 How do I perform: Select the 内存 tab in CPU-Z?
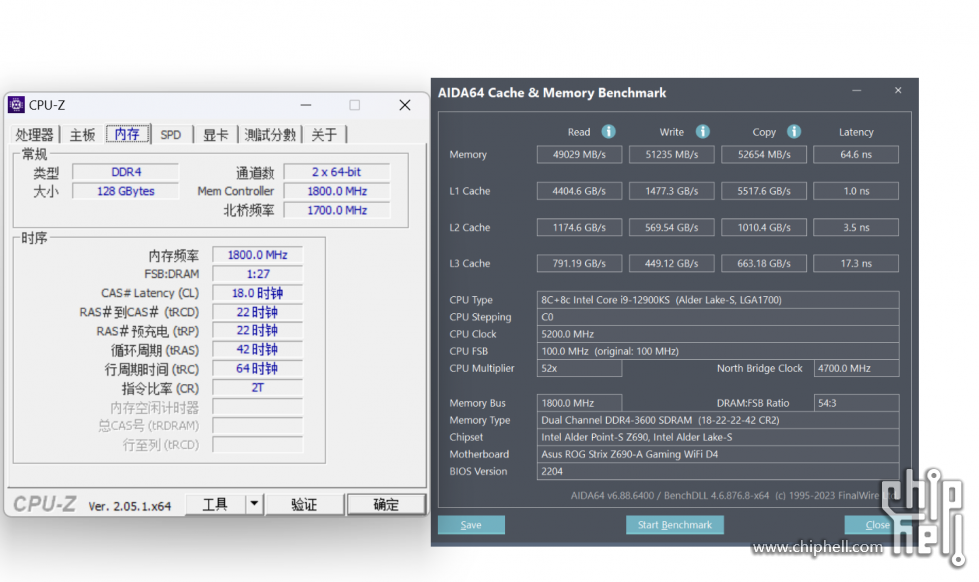[127, 134]
